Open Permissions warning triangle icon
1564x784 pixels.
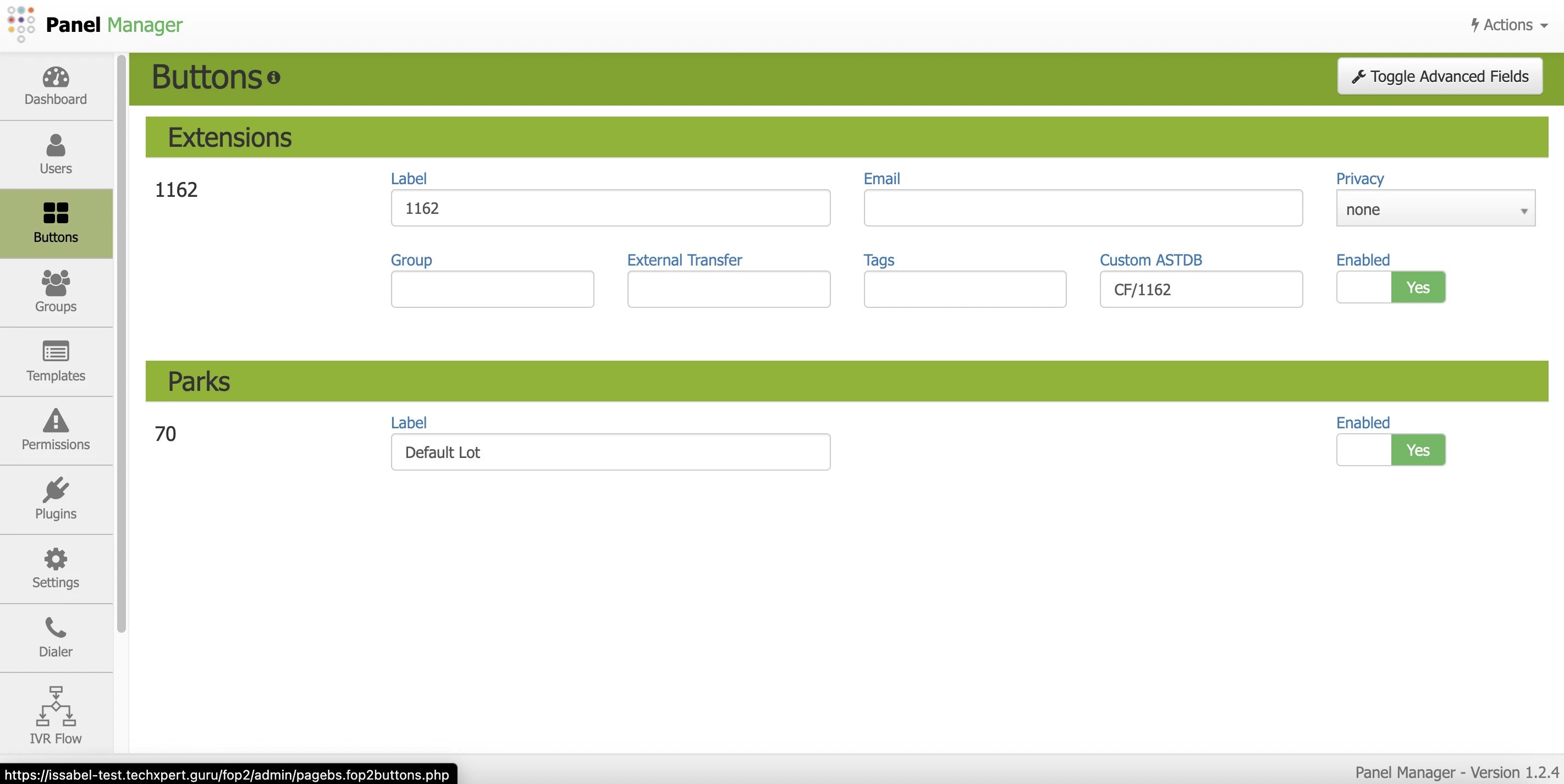click(55, 420)
